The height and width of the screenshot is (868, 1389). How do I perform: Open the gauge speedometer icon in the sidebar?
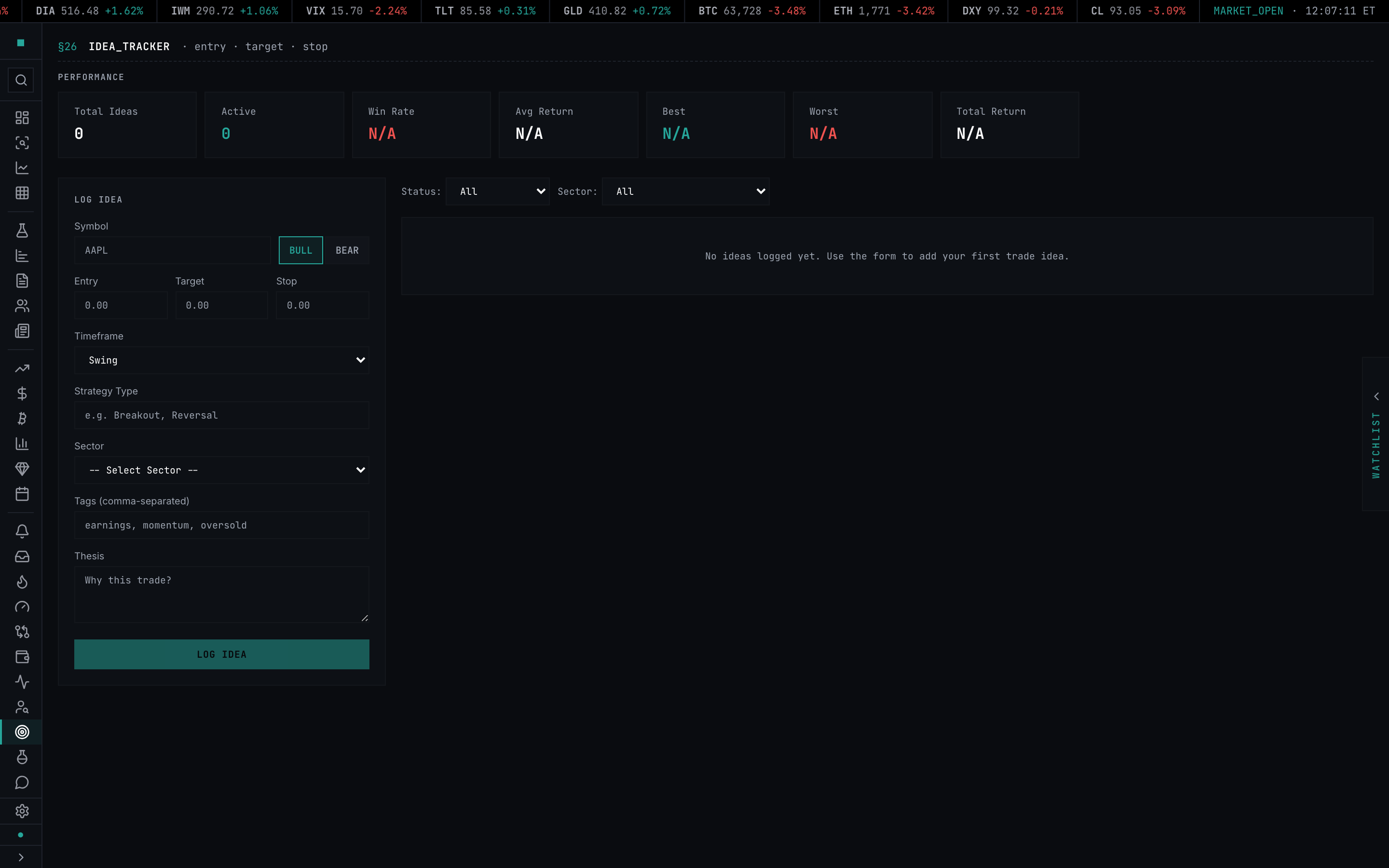click(x=22, y=607)
